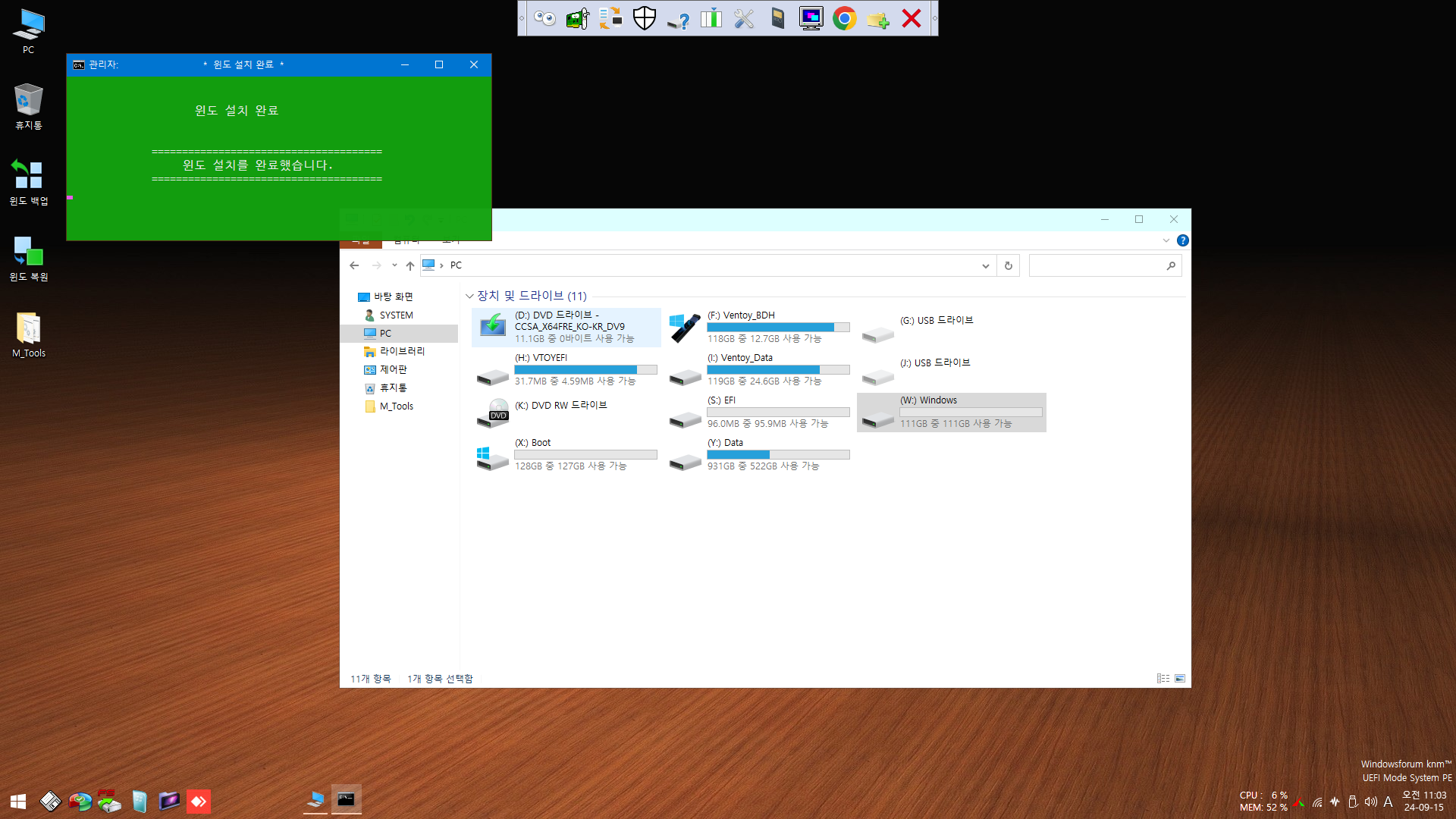Select the (F:) Ventoy_BDH drive
This screenshot has width=1456, height=819.
tap(759, 327)
